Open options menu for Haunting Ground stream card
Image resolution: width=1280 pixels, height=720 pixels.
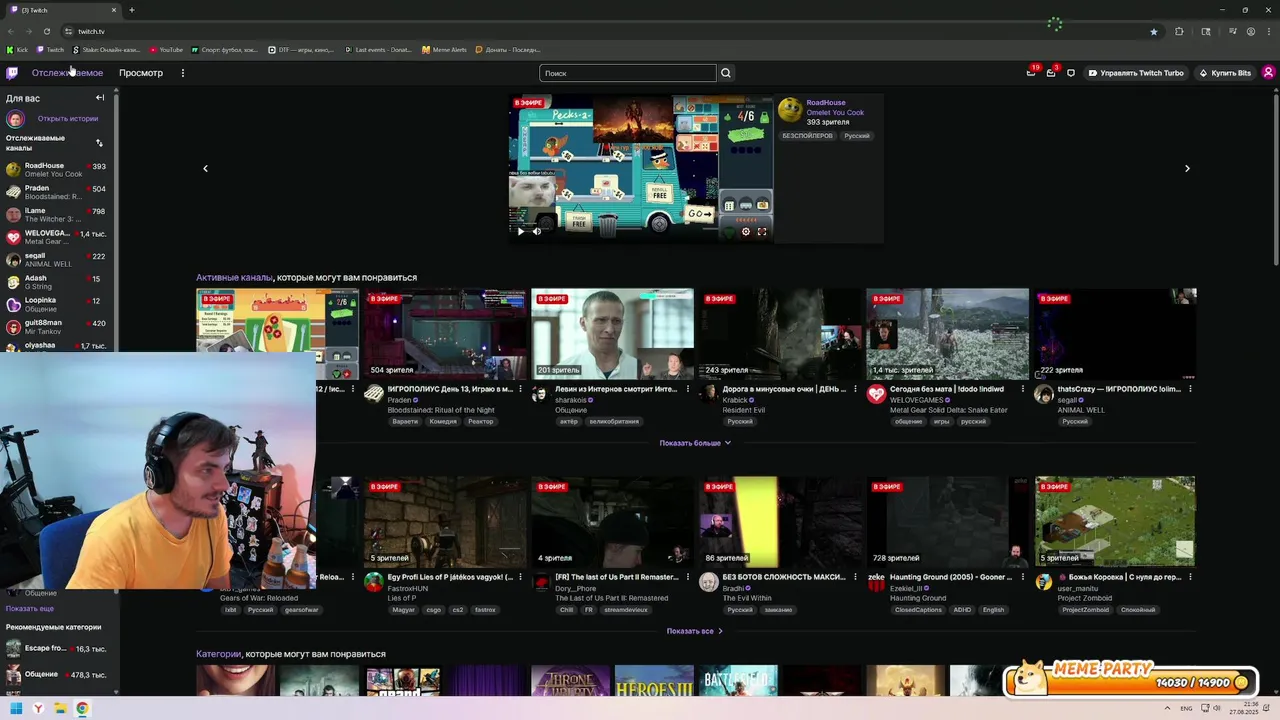[1022, 577]
